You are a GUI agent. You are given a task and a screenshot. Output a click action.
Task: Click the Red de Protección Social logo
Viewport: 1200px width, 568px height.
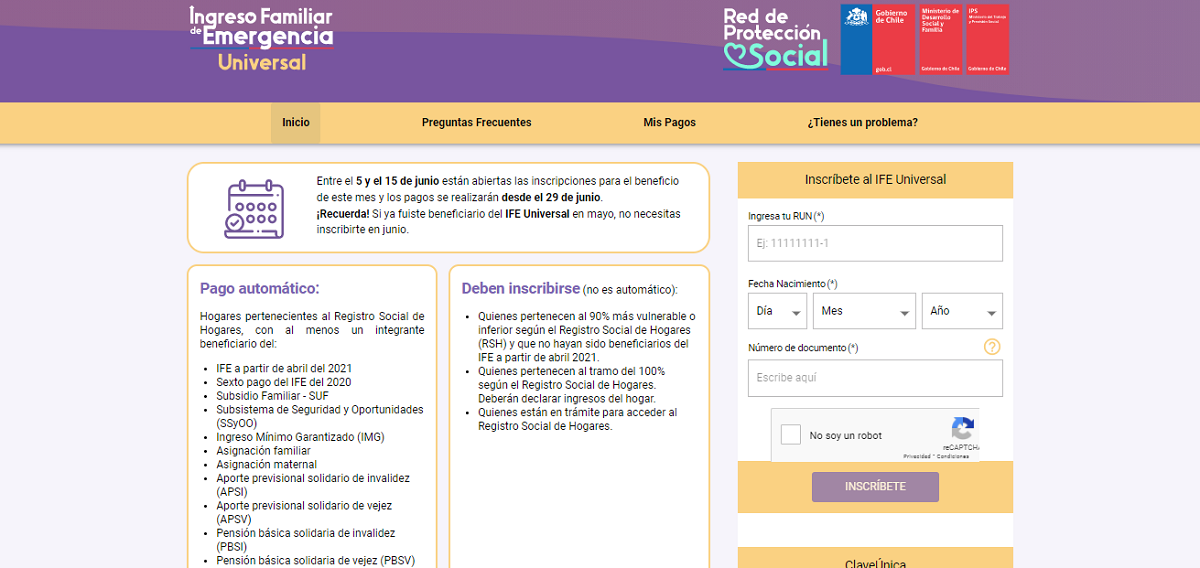776,40
